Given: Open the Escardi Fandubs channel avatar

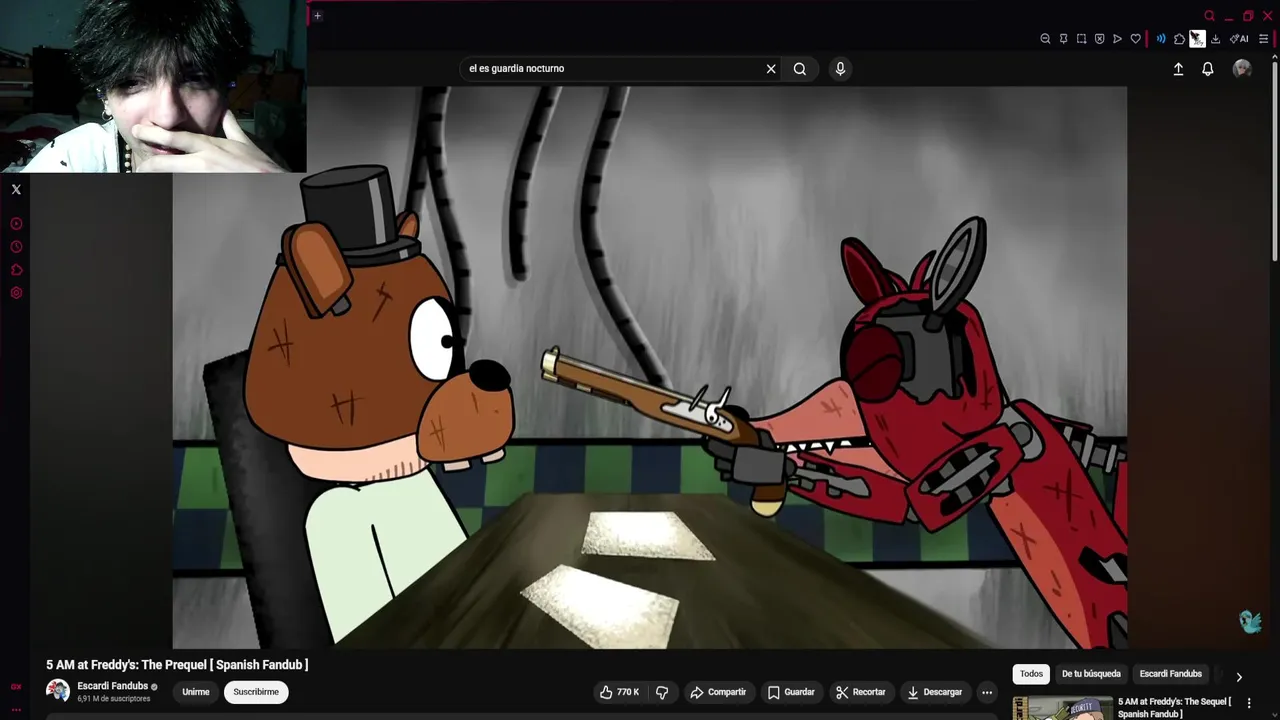Looking at the screenshot, I should pos(58,690).
